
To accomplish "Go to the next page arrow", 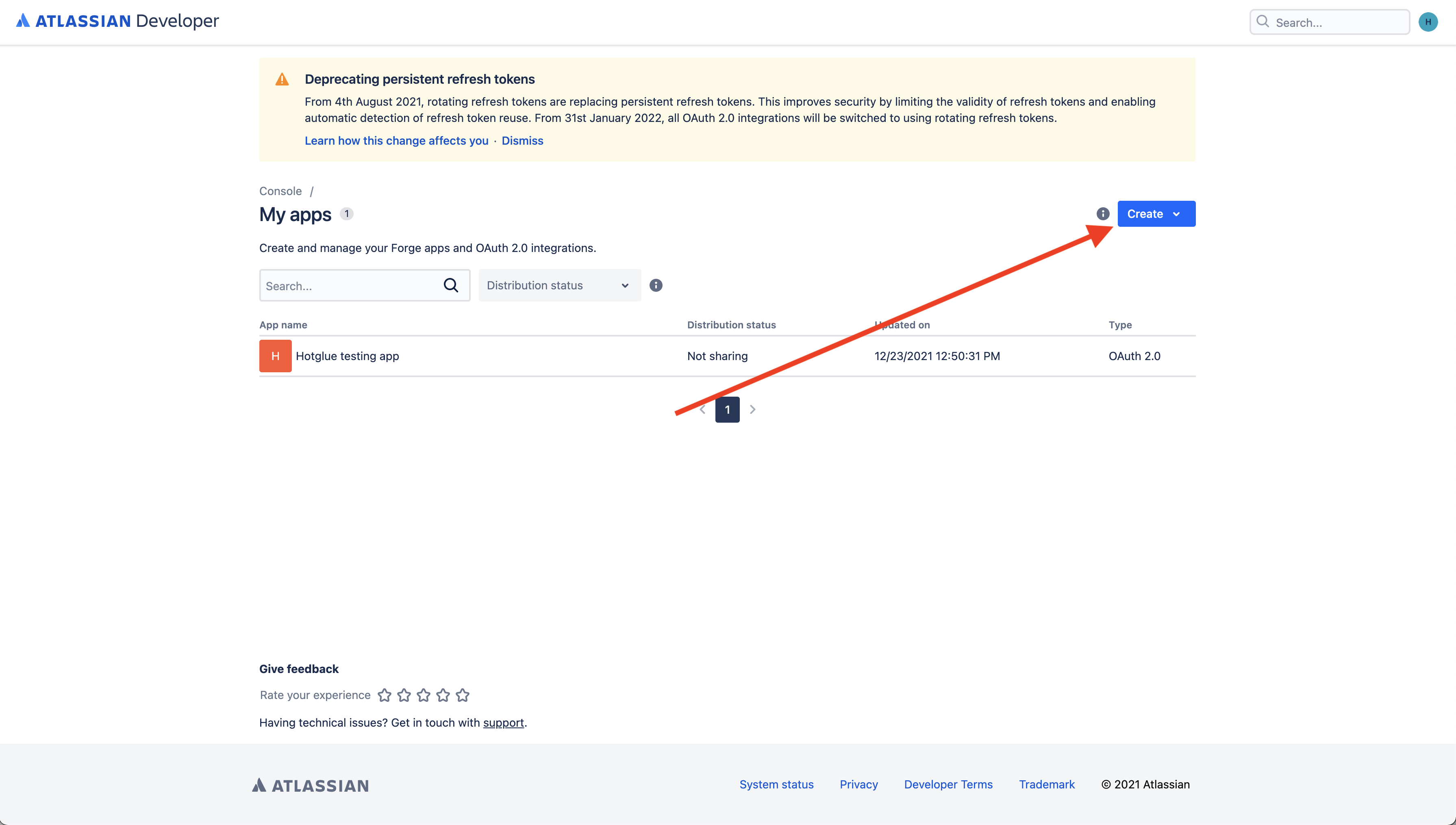I will [x=752, y=410].
